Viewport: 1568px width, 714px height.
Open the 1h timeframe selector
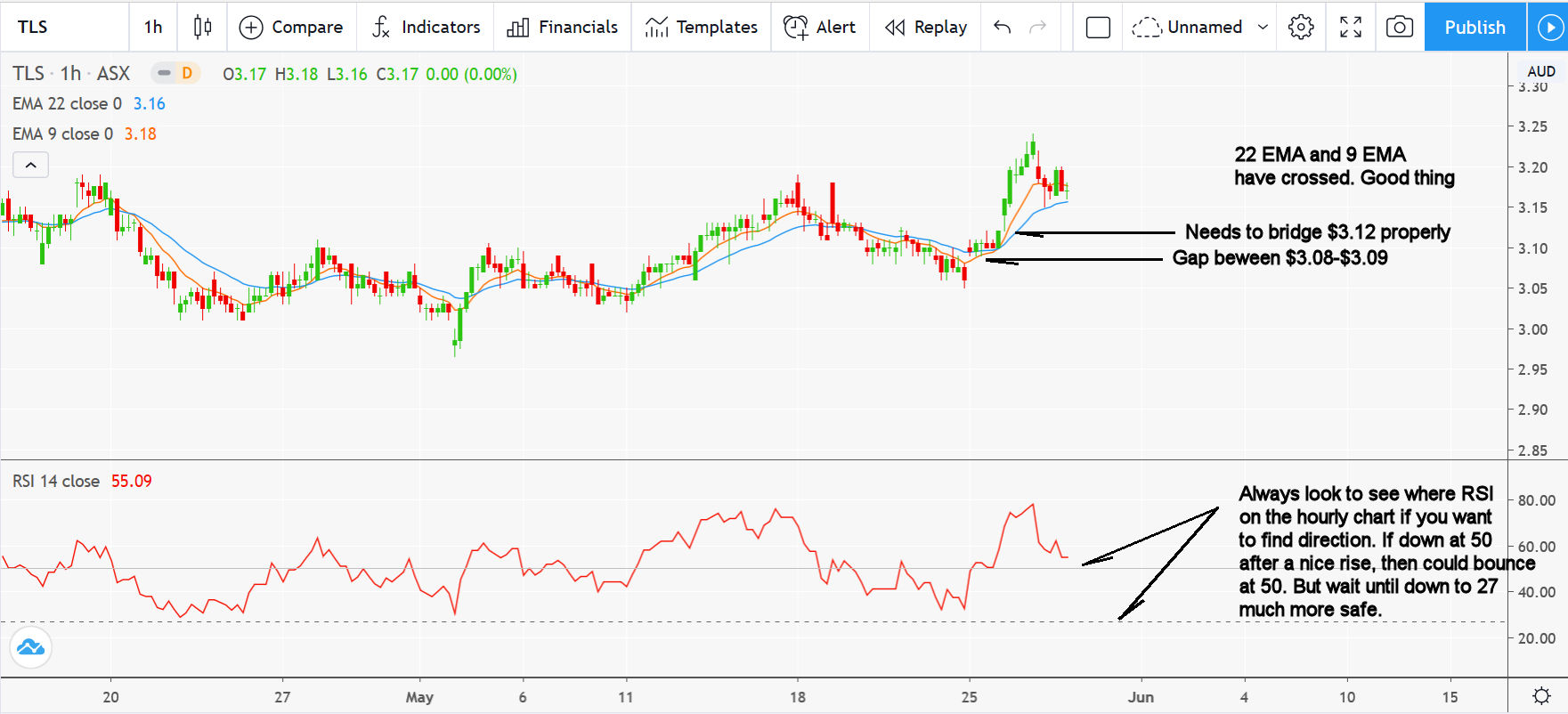point(153,27)
